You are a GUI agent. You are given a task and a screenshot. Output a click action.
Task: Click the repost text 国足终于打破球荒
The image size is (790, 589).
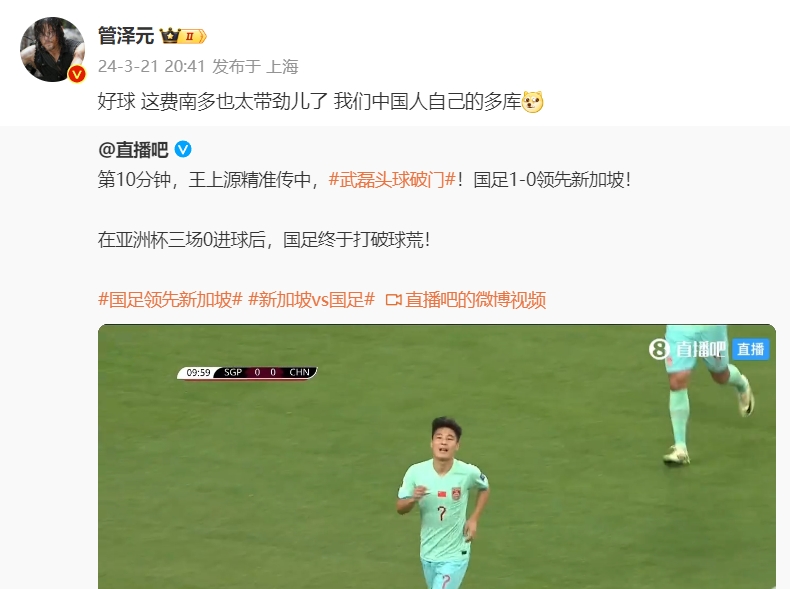point(356,240)
